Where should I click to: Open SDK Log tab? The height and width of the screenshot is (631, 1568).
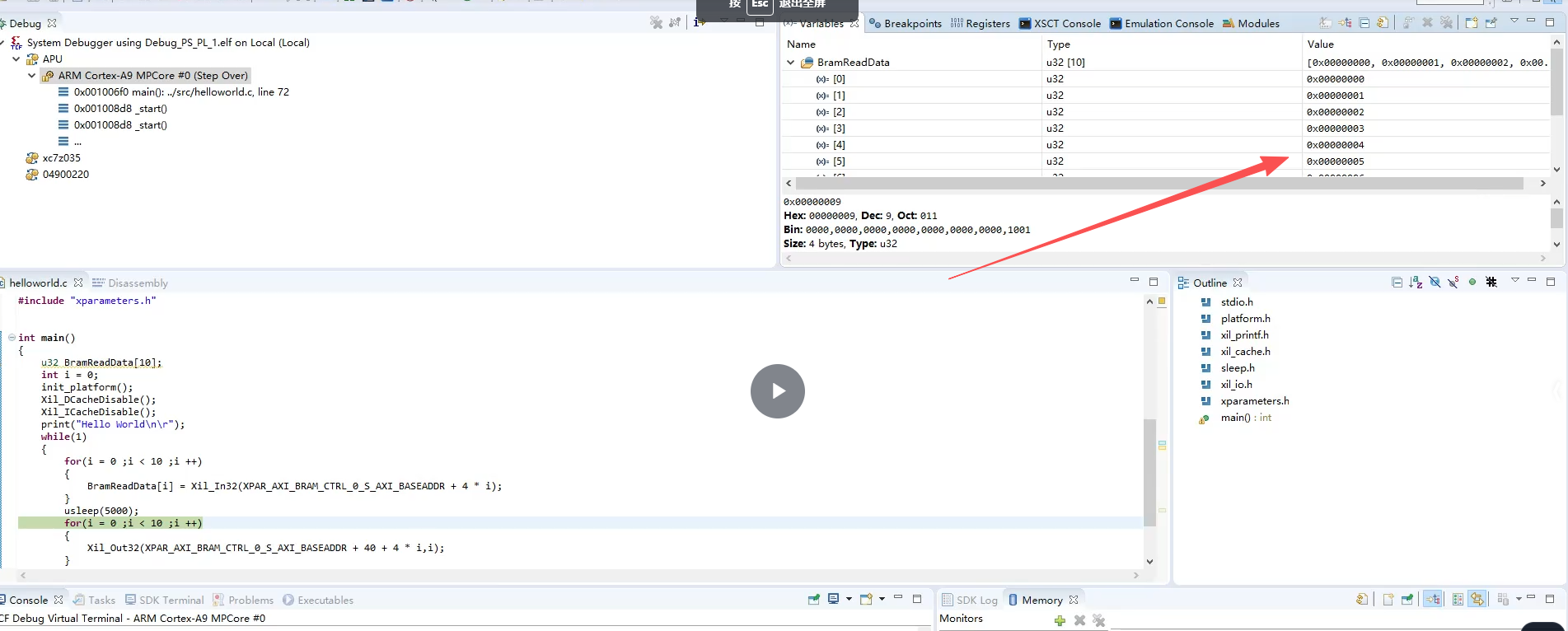click(x=970, y=600)
